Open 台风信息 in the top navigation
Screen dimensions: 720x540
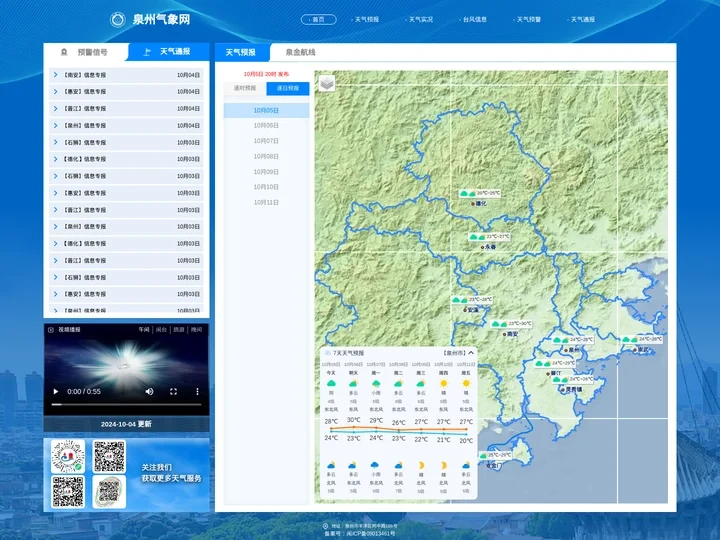click(473, 19)
